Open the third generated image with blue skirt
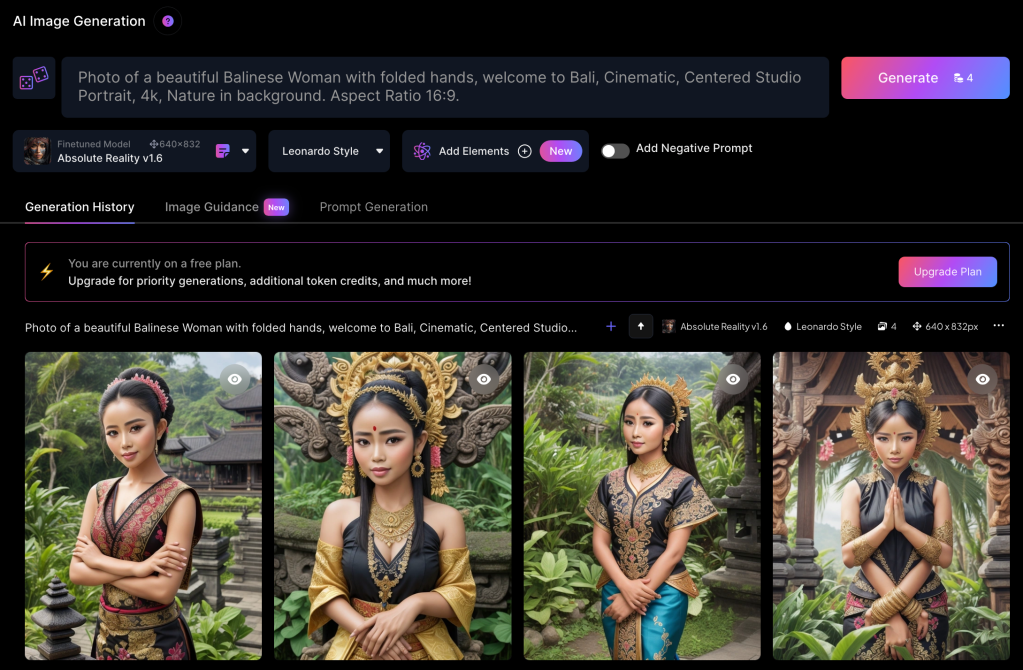Image resolution: width=1023 pixels, height=670 pixels. 641,520
